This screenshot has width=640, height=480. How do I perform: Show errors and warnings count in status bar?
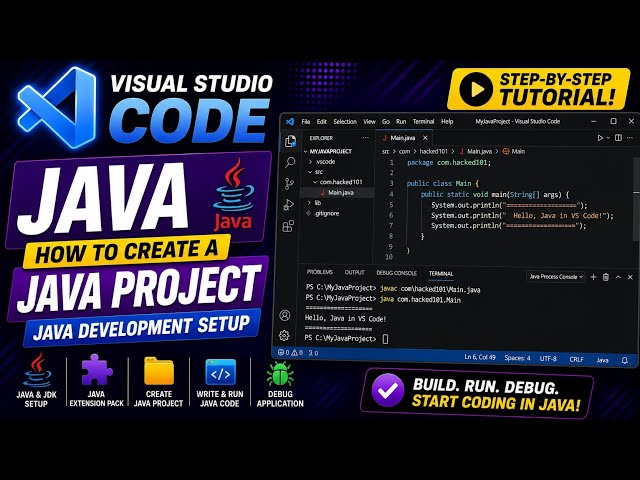(290, 353)
